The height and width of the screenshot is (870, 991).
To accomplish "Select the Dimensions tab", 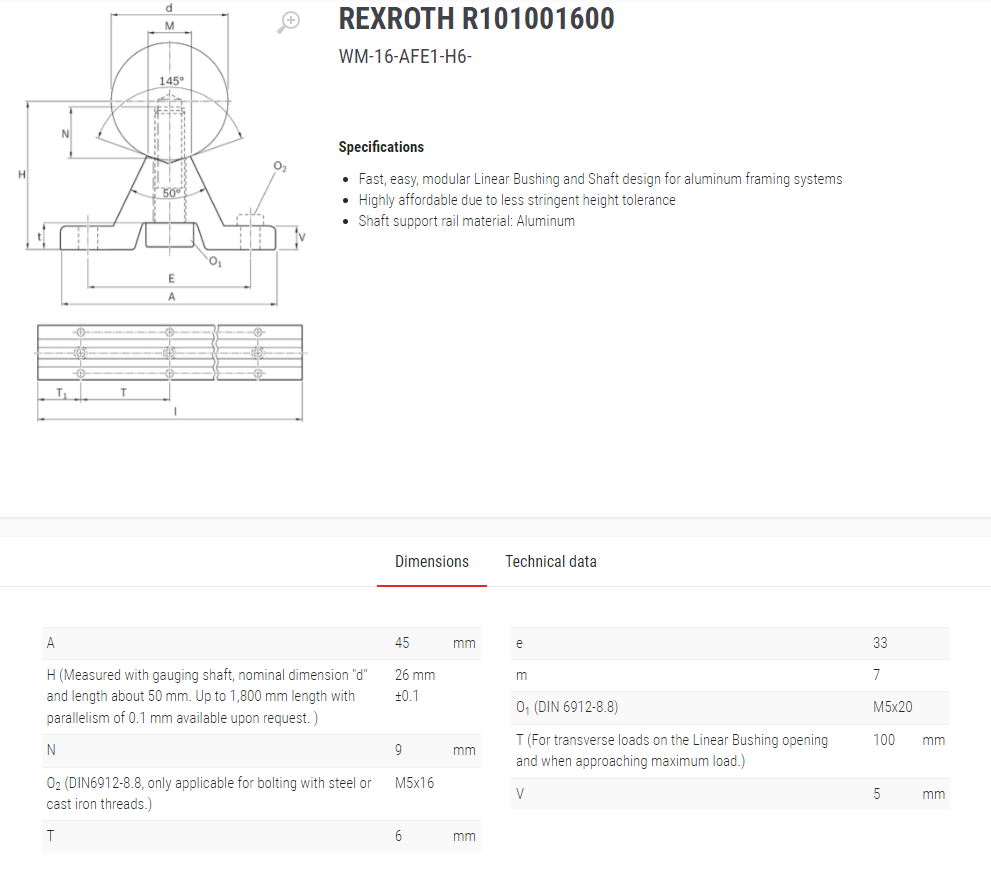I will tap(431, 562).
